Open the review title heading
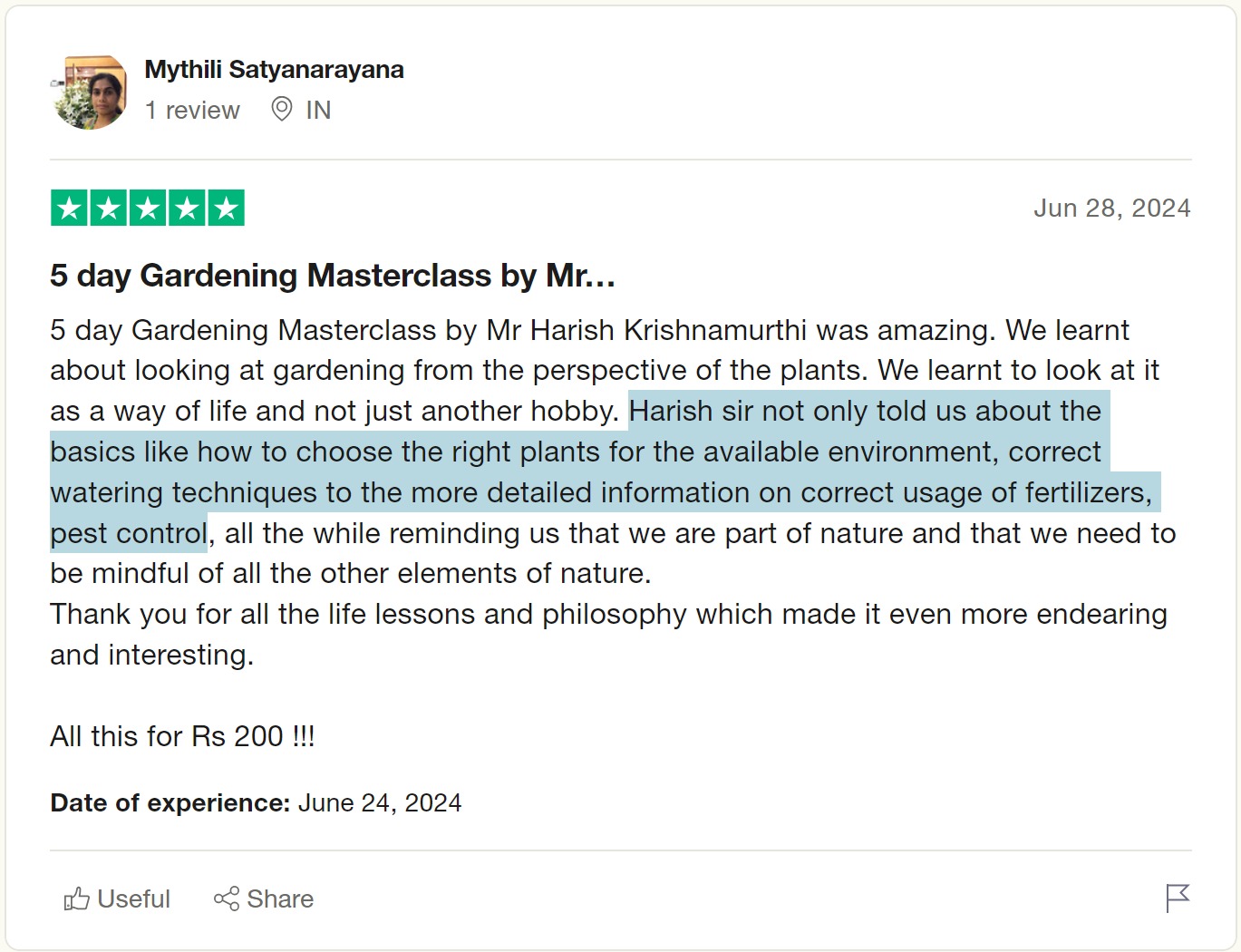Screen dimensions: 1241x952 point(333,276)
